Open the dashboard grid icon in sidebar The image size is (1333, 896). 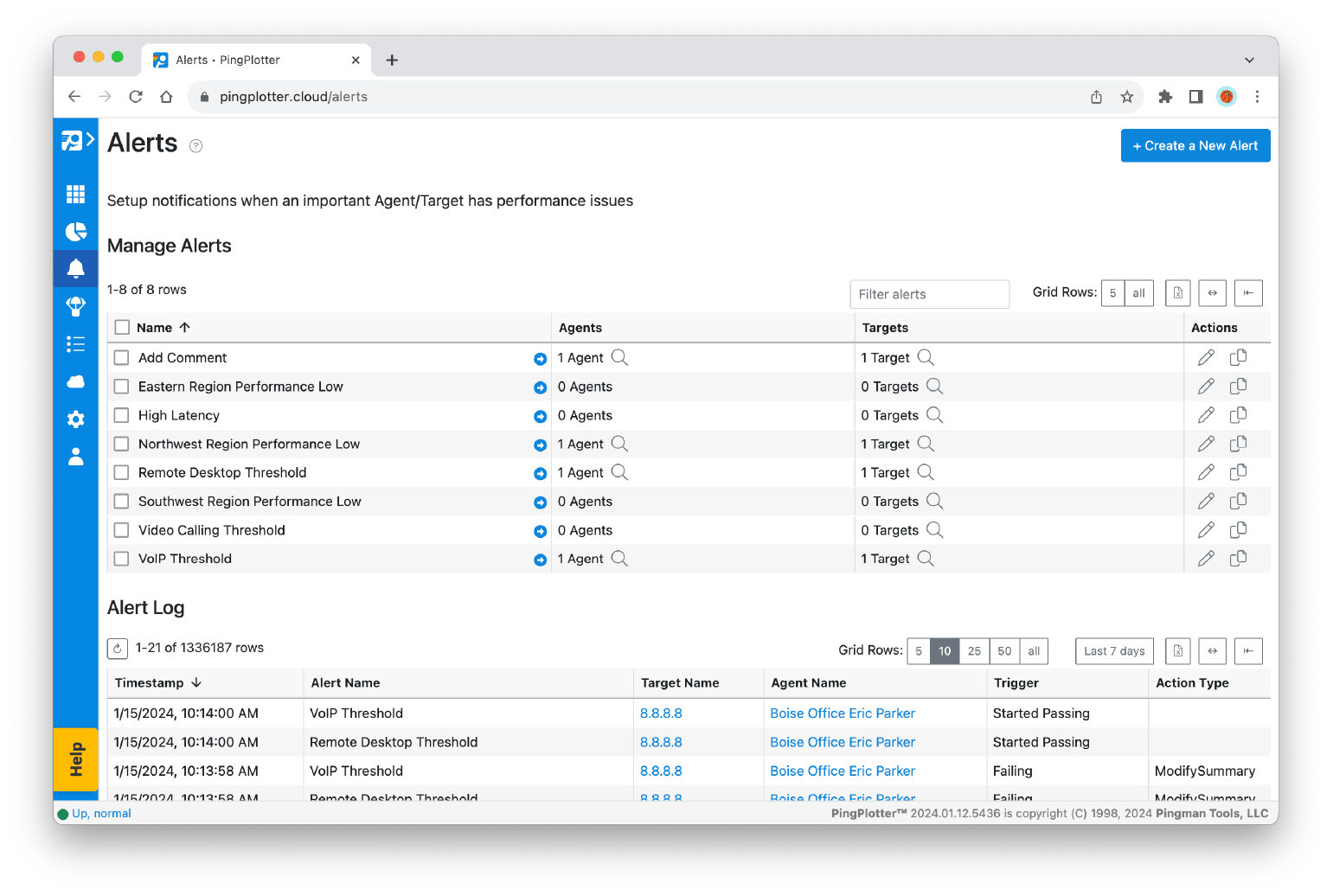(x=75, y=194)
